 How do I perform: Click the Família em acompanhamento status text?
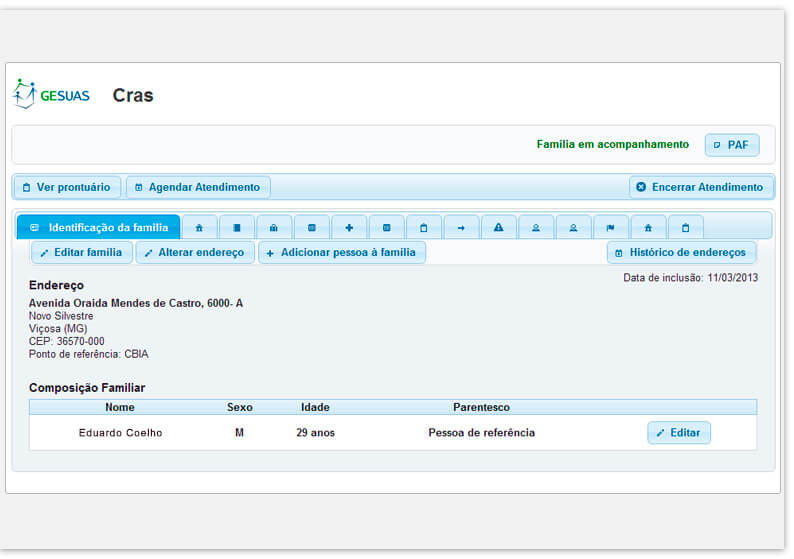coord(613,144)
